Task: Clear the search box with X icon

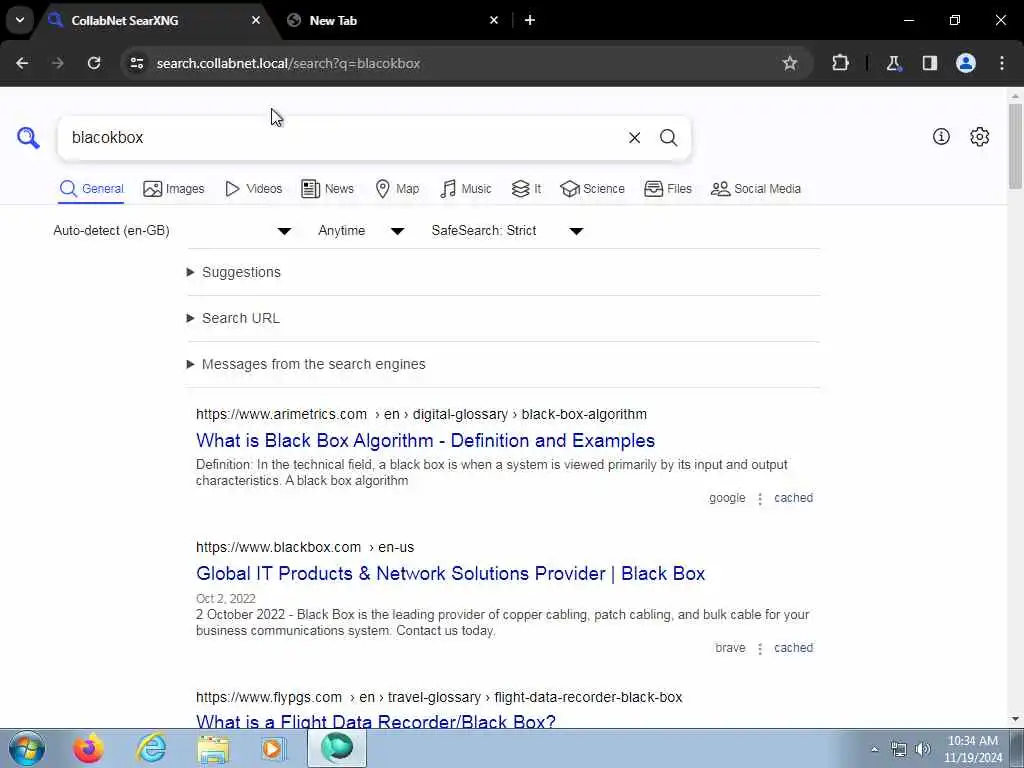Action: (634, 138)
